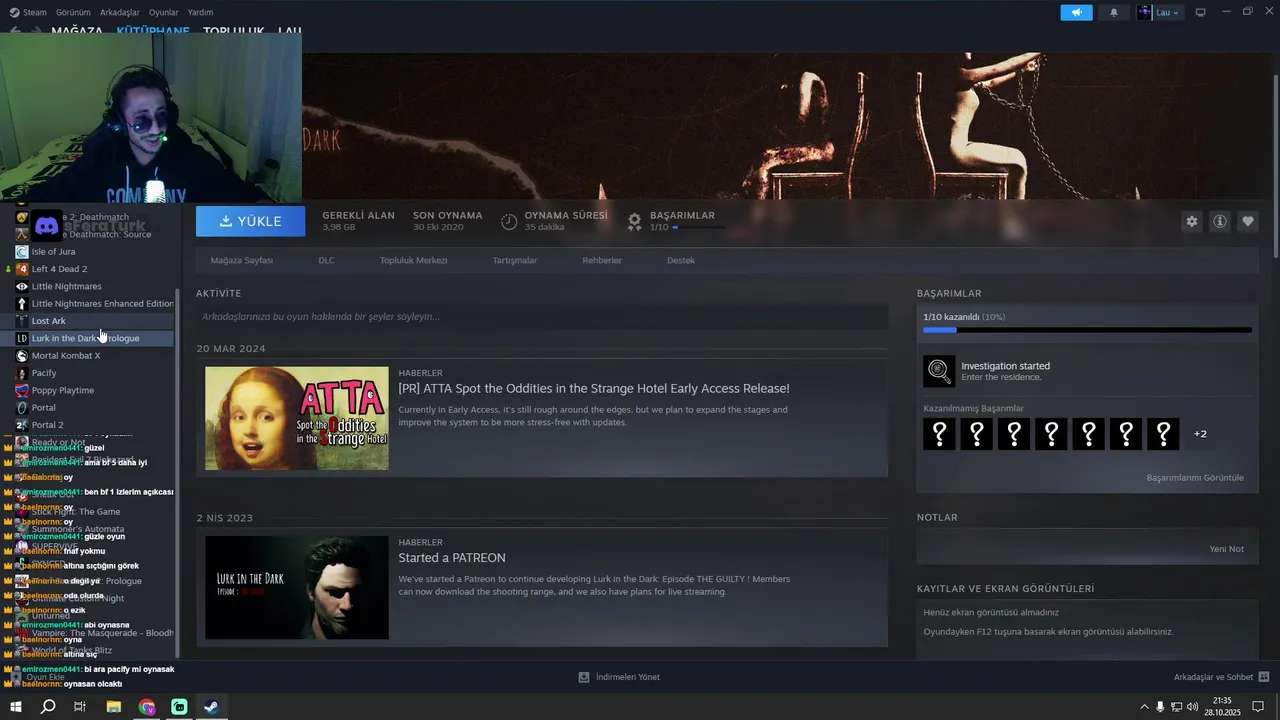The height and width of the screenshot is (720, 1280).
Task: Open the Yardım menu
Action: tap(200, 12)
